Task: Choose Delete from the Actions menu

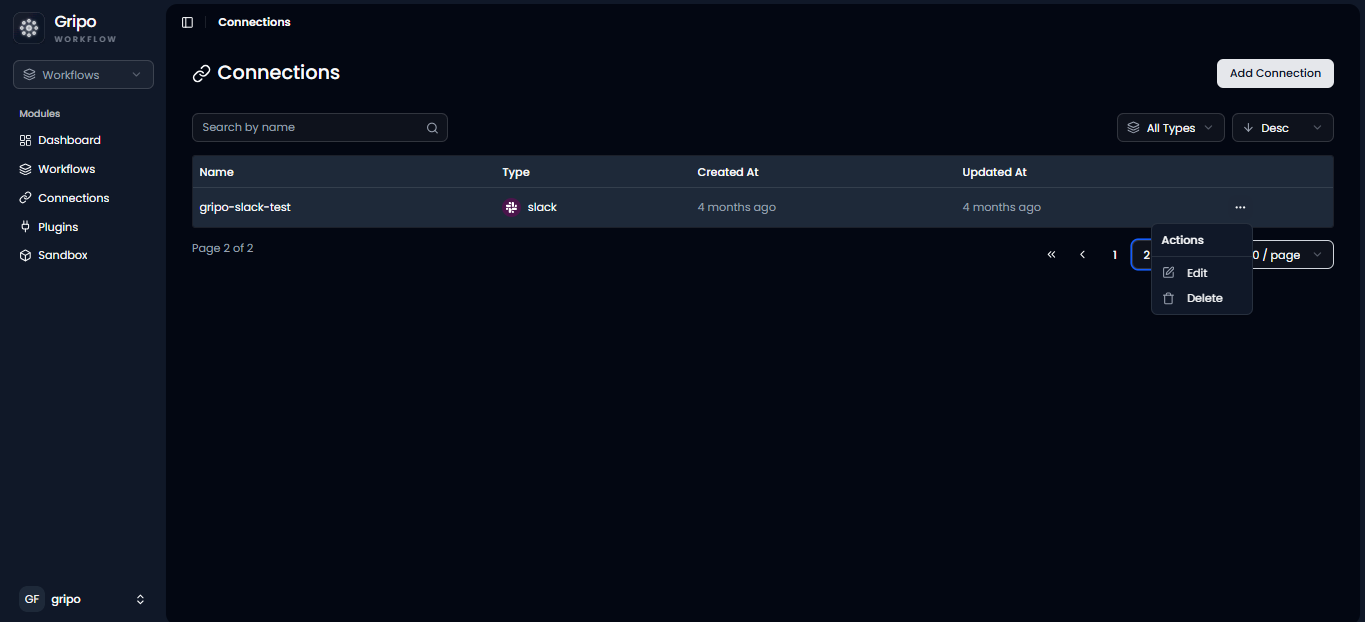Action: pos(1202,298)
